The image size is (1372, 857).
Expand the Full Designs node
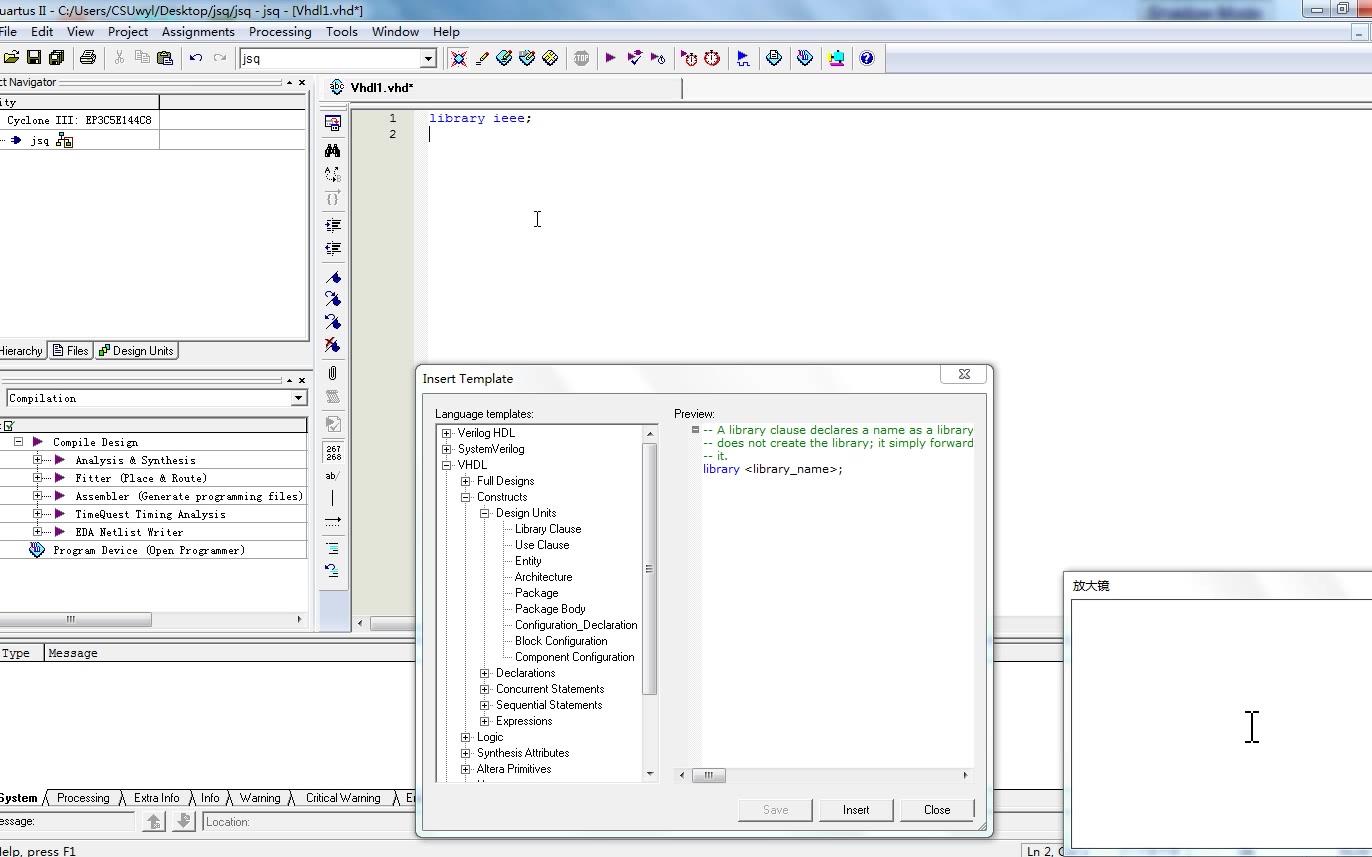point(466,481)
